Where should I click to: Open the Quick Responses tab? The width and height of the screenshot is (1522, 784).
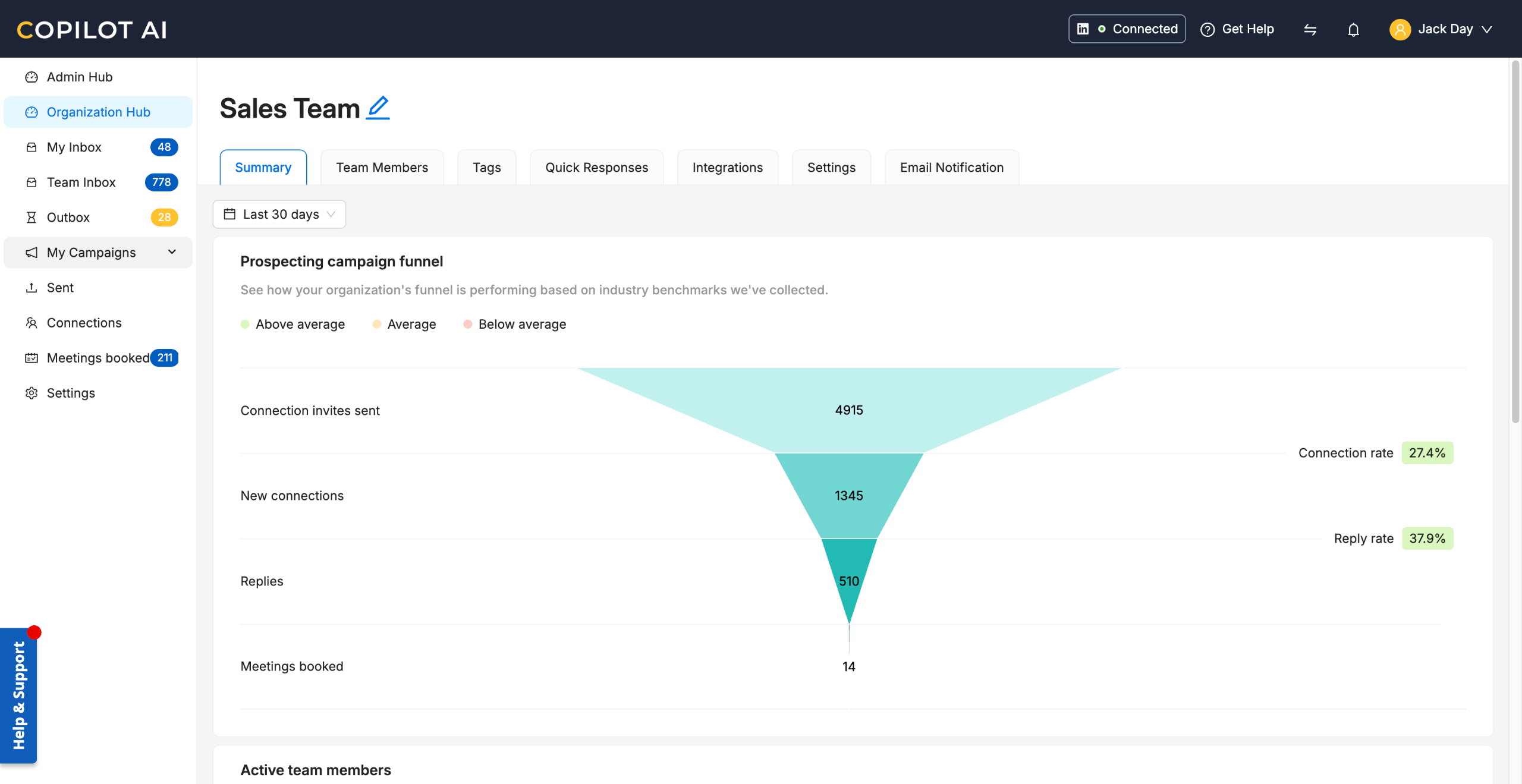[x=596, y=168]
